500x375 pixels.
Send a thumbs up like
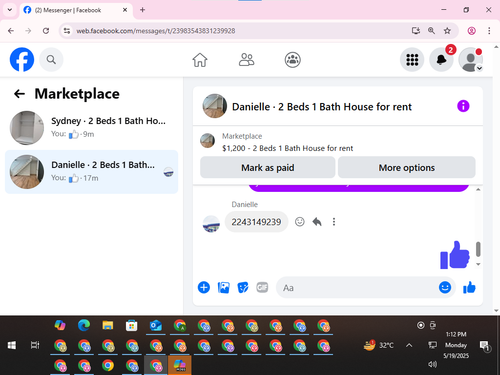click(469, 287)
